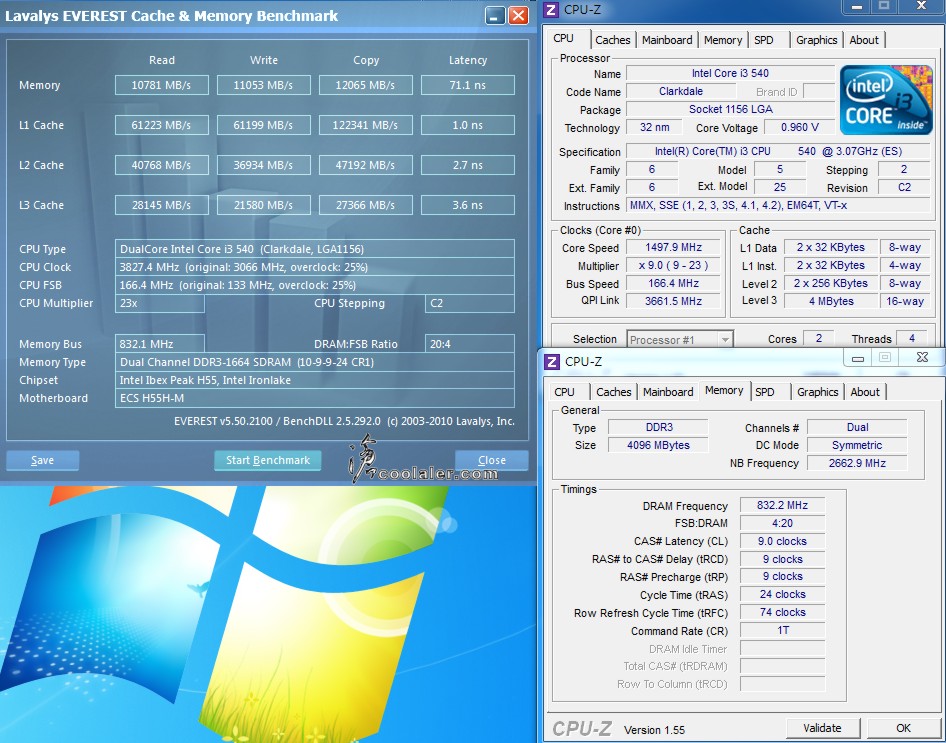Click the Package field showing Socket 1156 LGA

point(730,109)
